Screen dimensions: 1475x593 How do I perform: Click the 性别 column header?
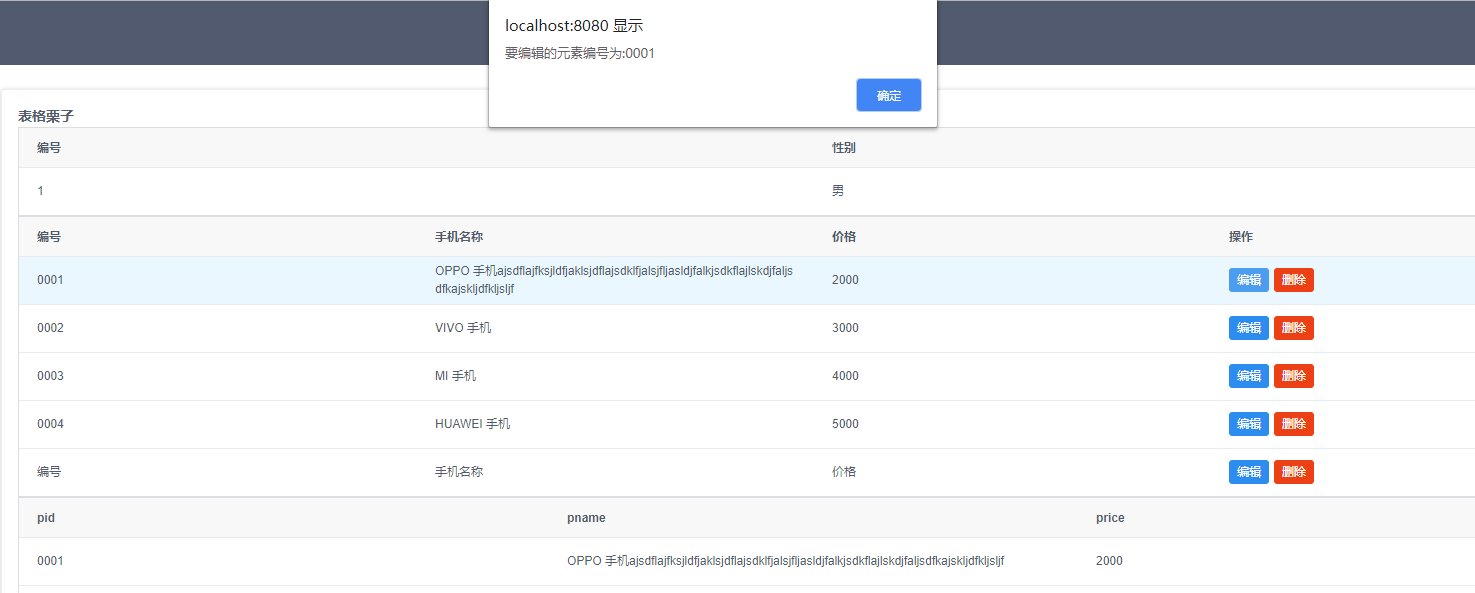pyautogui.click(x=844, y=148)
